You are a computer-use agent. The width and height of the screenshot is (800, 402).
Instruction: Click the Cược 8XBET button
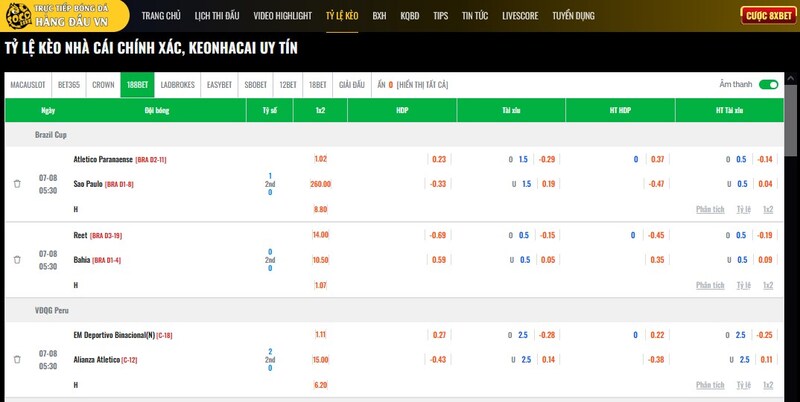tap(768, 16)
